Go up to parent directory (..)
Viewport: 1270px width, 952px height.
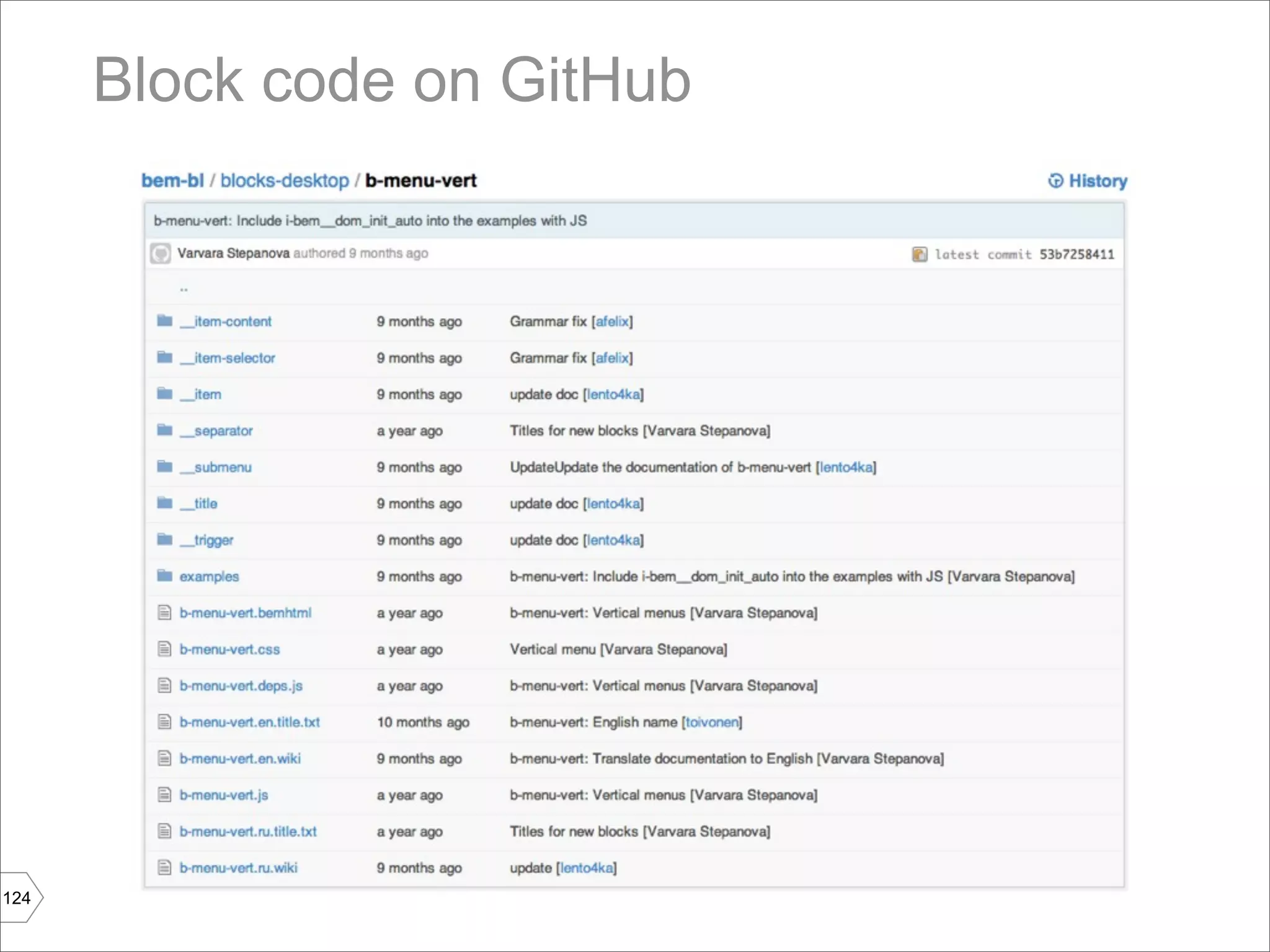(184, 289)
